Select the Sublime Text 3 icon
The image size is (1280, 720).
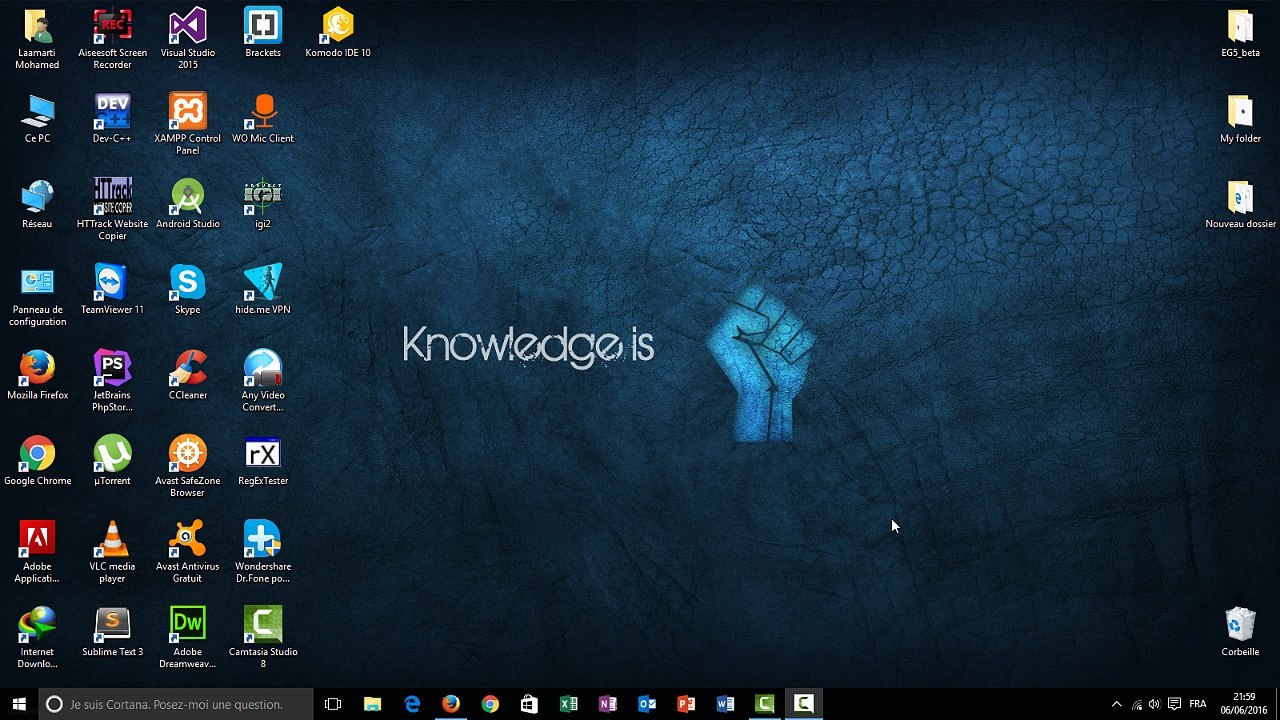pos(112,632)
